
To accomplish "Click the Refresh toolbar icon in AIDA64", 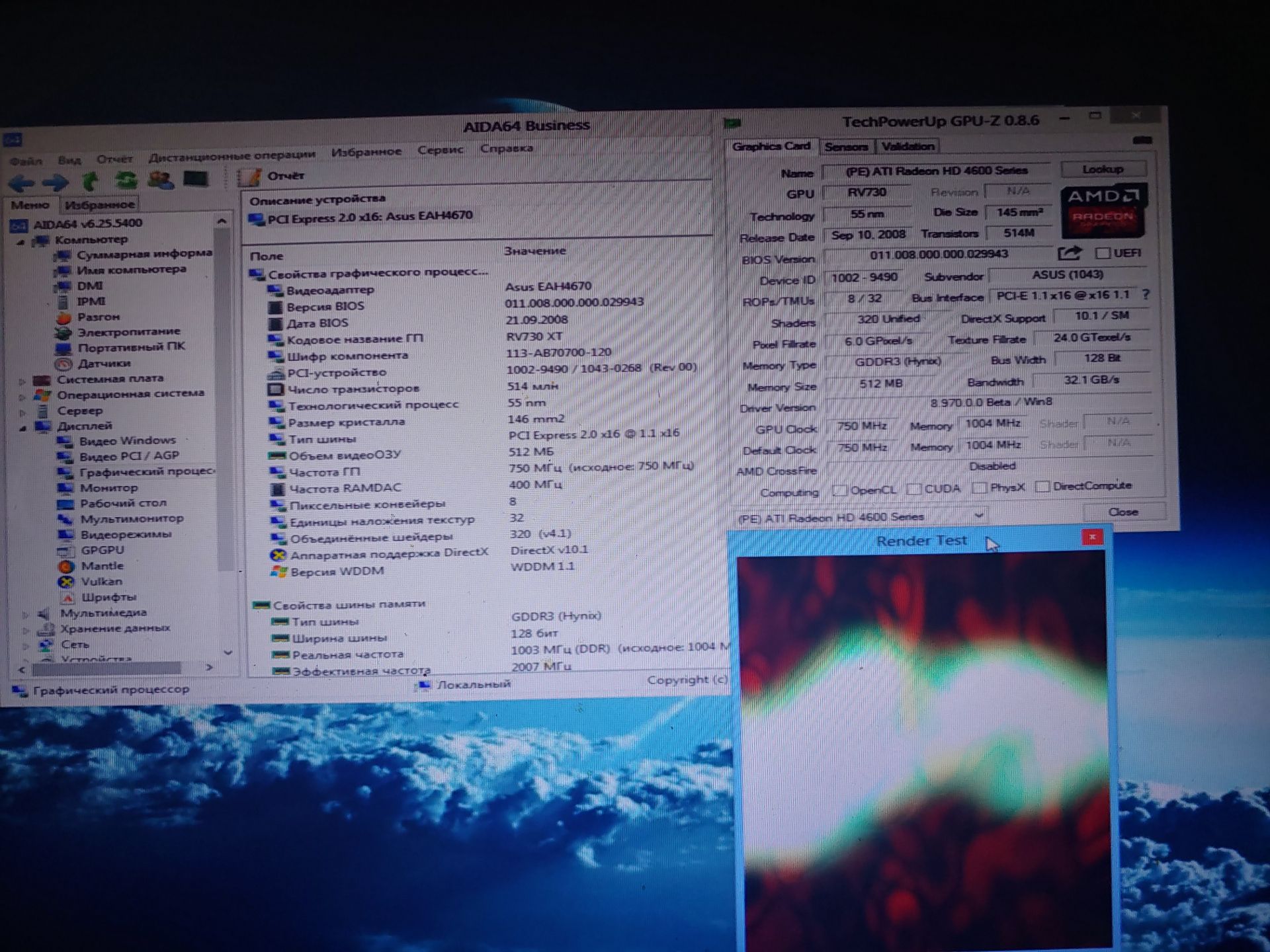I will 126,180.
